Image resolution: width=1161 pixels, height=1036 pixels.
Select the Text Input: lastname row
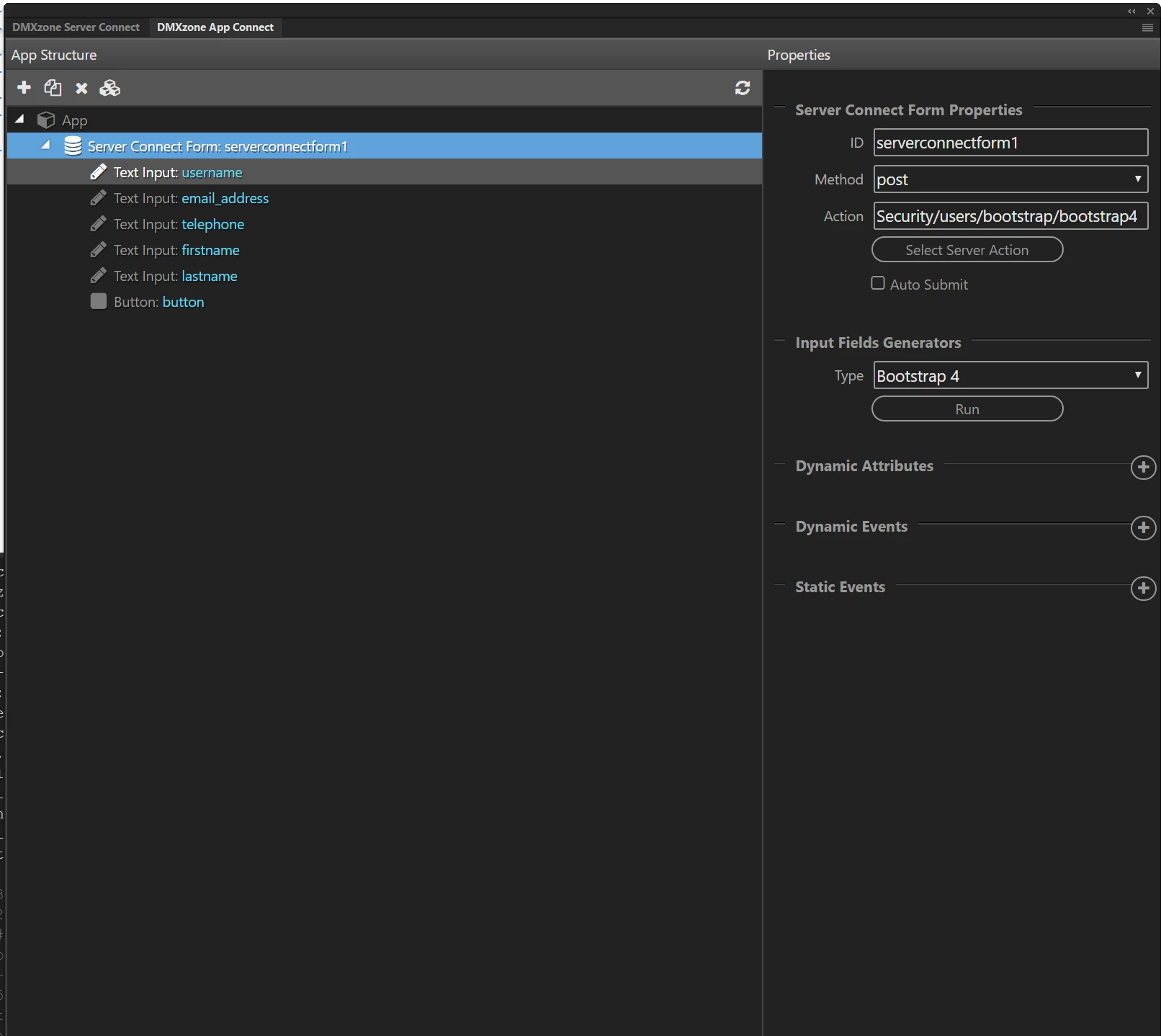[x=385, y=276]
